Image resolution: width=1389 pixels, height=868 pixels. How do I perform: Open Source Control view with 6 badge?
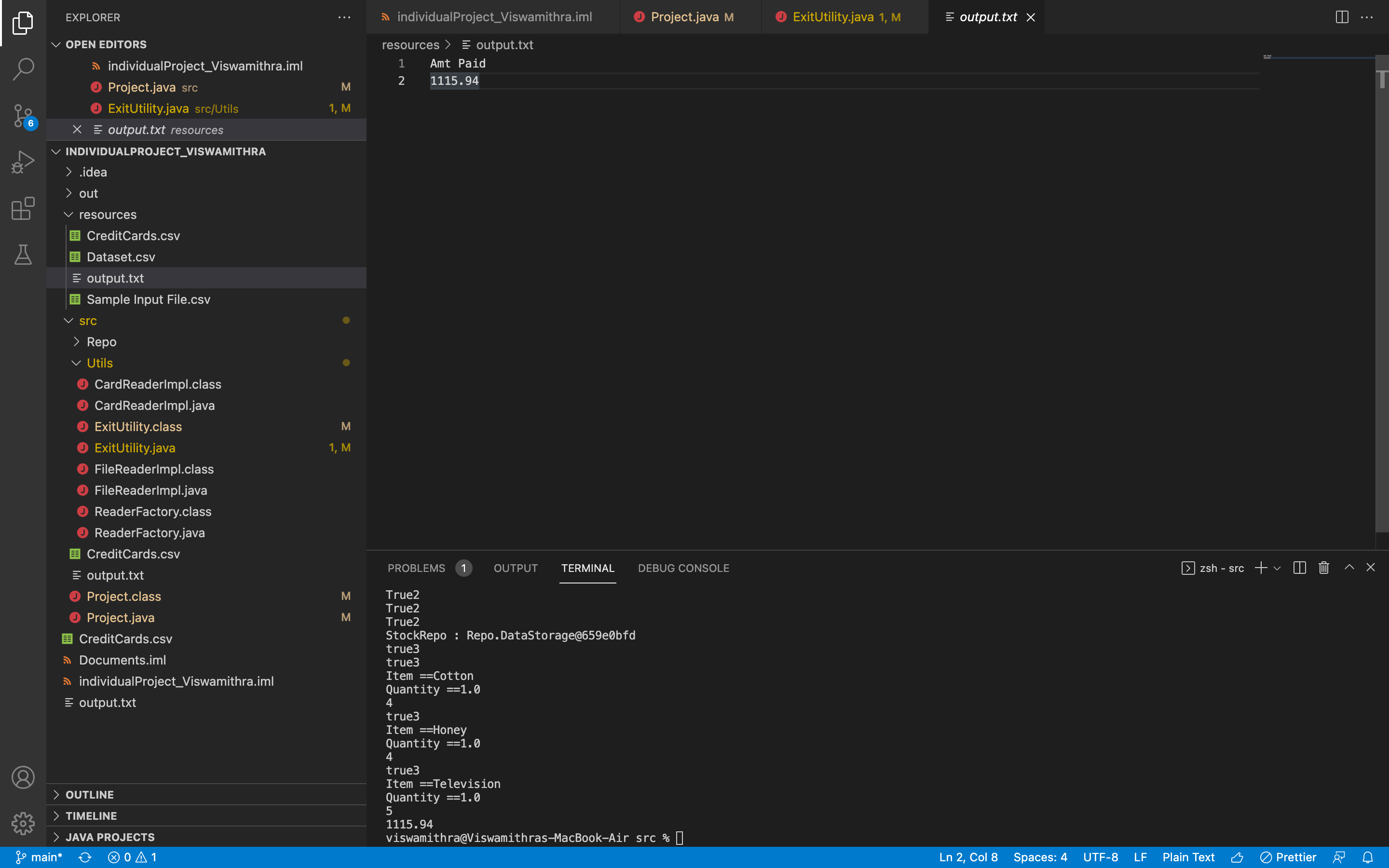(23, 116)
